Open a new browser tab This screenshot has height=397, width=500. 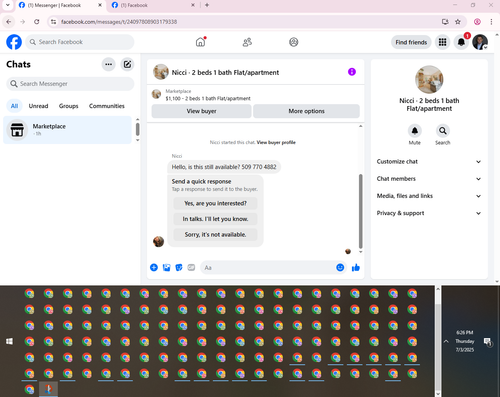point(207,5)
